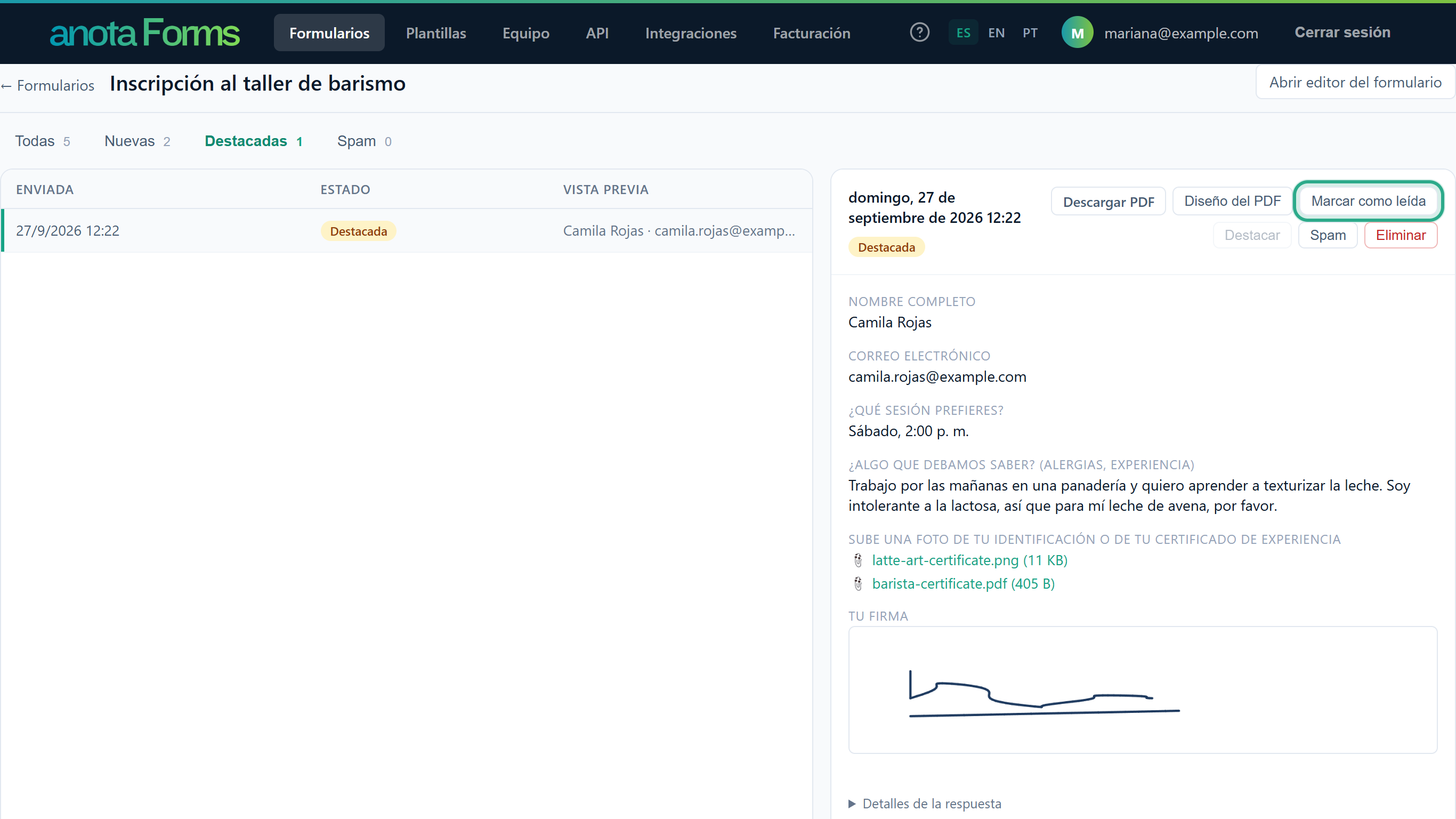The width and height of the screenshot is (1456, 819).
Task: Go to Plantillas
Action: point(436,33)
